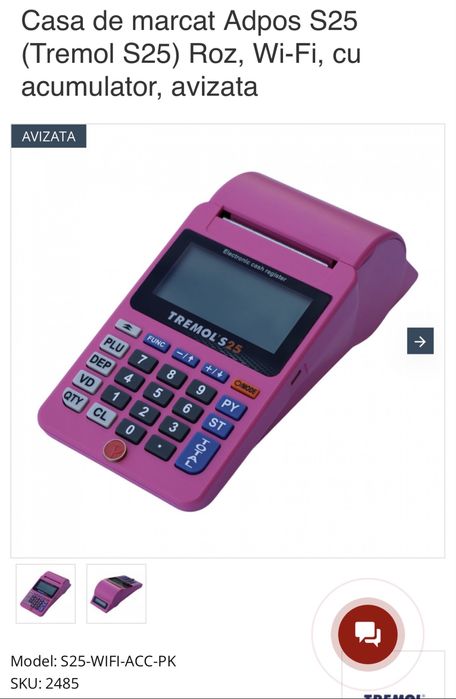
Task: Click the Tremol S25 logo on device
Action: [x=204, y=333]
